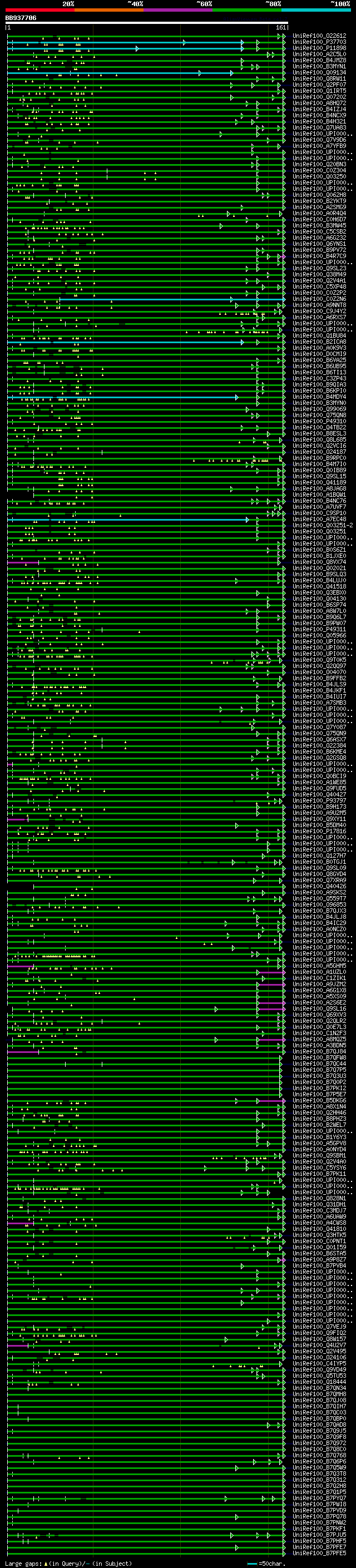Click the UniRef100_A8X1N4 hit label

pyautogui.click(x=319, y=1106)
